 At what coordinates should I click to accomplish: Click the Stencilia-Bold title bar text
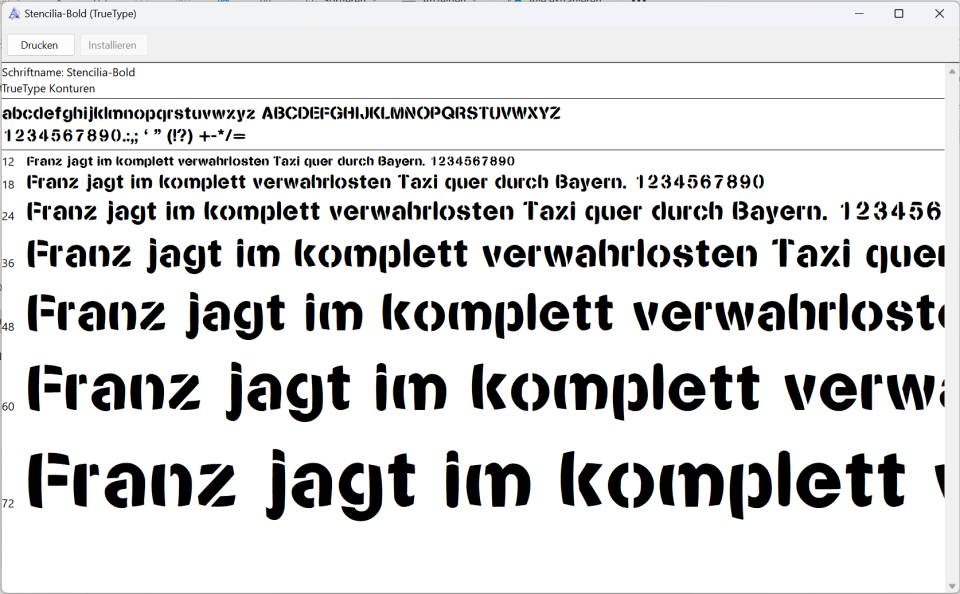pos(80,14)
